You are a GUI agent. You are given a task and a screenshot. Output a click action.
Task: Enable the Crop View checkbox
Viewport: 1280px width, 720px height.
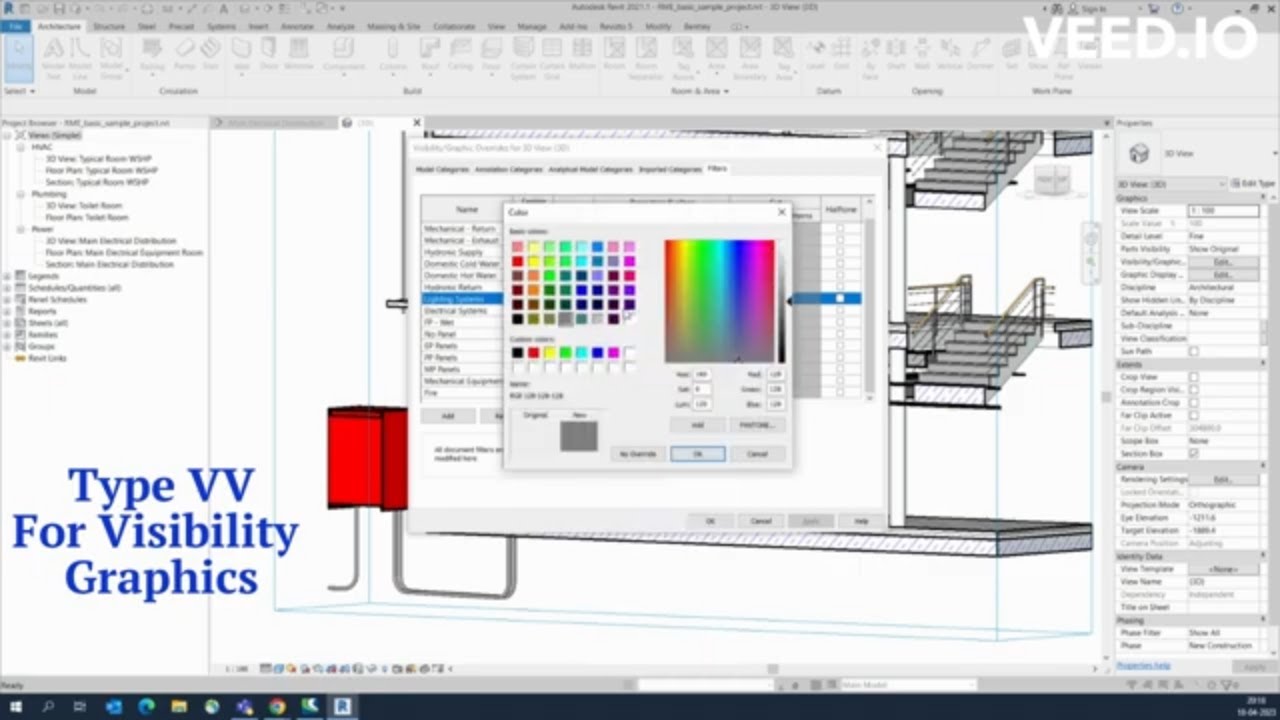(1193, 377)
